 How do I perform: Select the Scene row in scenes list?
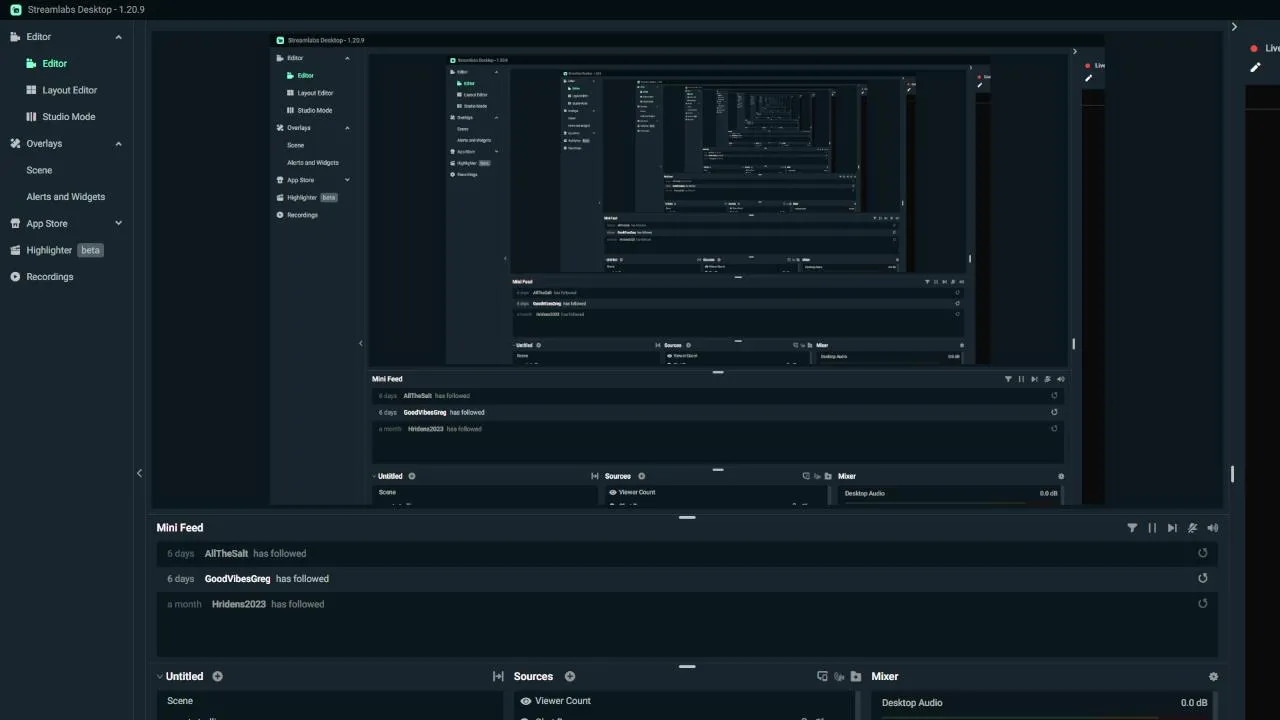click(329, 701)
